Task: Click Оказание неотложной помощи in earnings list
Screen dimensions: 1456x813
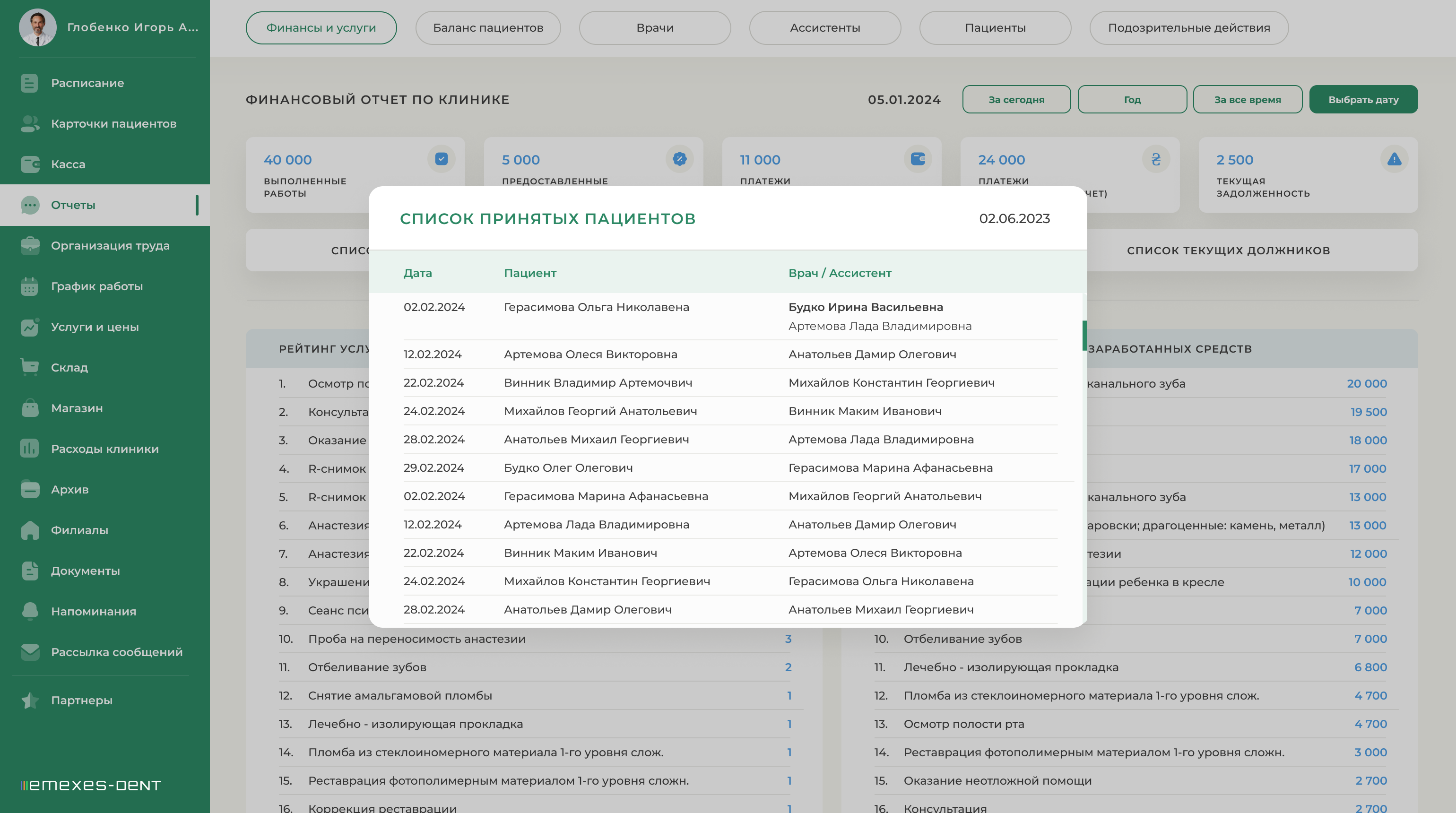Action: [x=997, y=781]
